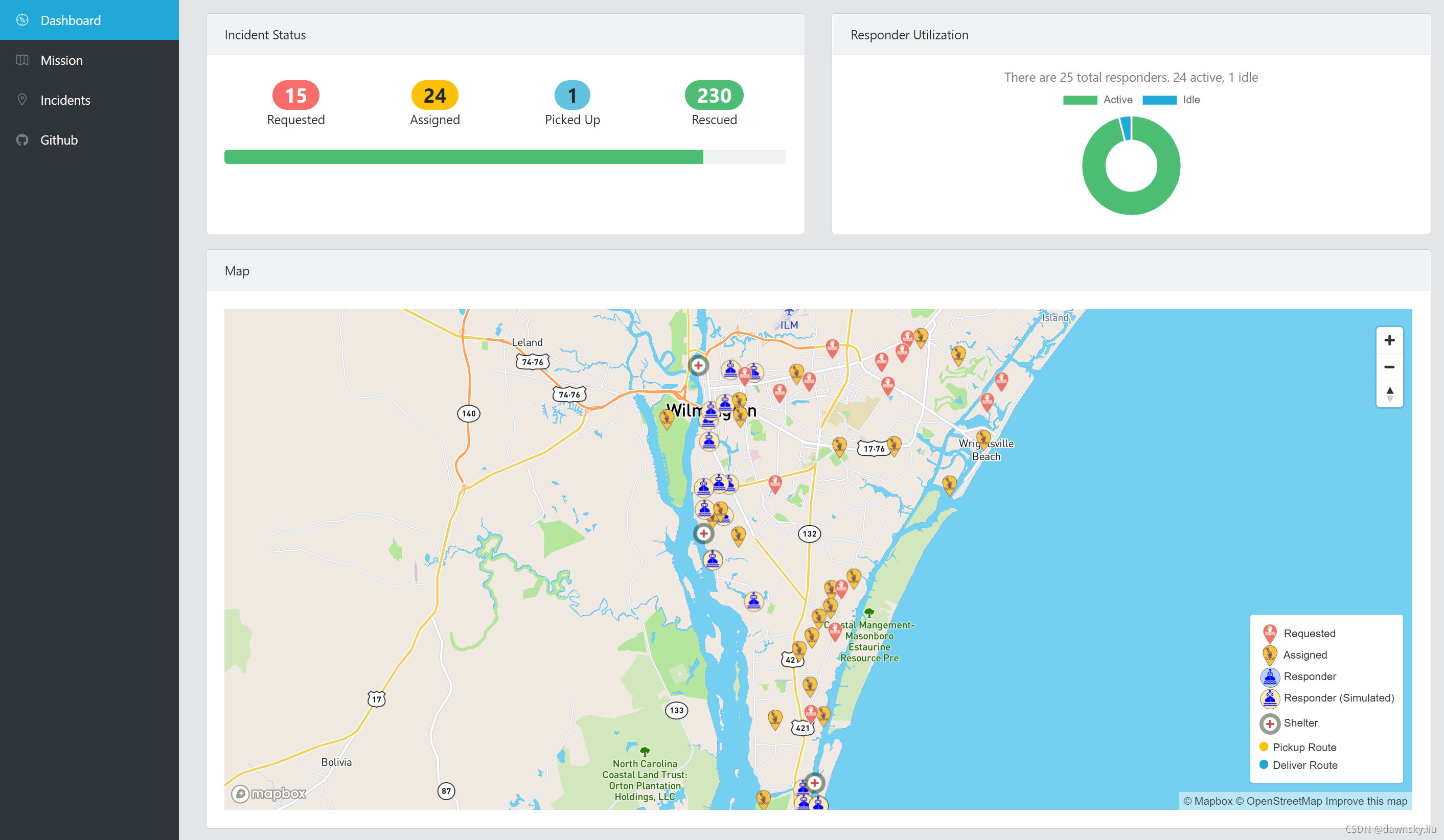Open the © Mapbox attribution link
This screenshot has height=840, width=1444.
pyautogui.click(x=1207, y=801)
